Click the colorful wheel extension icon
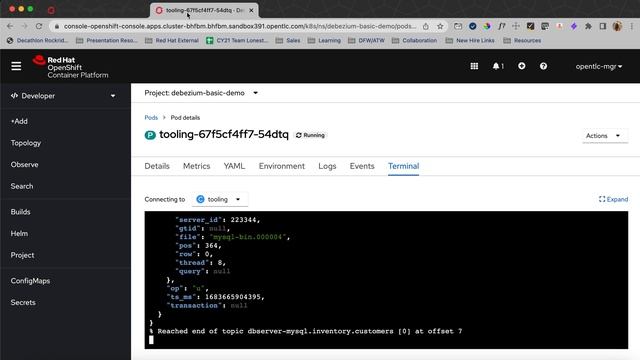This screenshot has width=640, height=360. (x=487, y=26)
